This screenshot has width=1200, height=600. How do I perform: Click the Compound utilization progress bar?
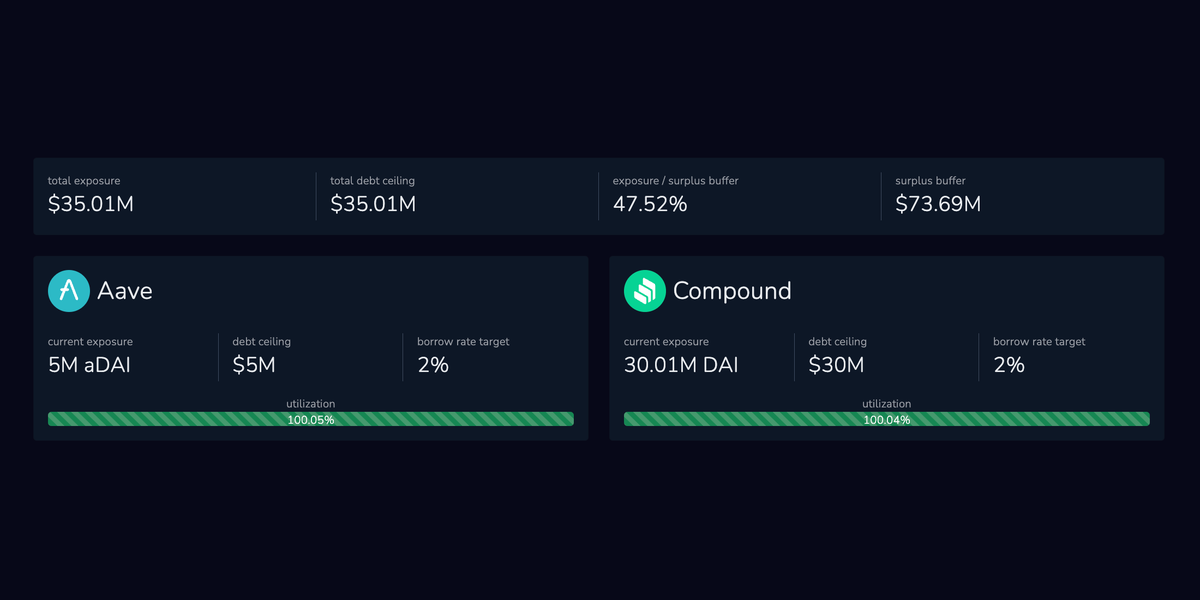click(x=887, y=419)
